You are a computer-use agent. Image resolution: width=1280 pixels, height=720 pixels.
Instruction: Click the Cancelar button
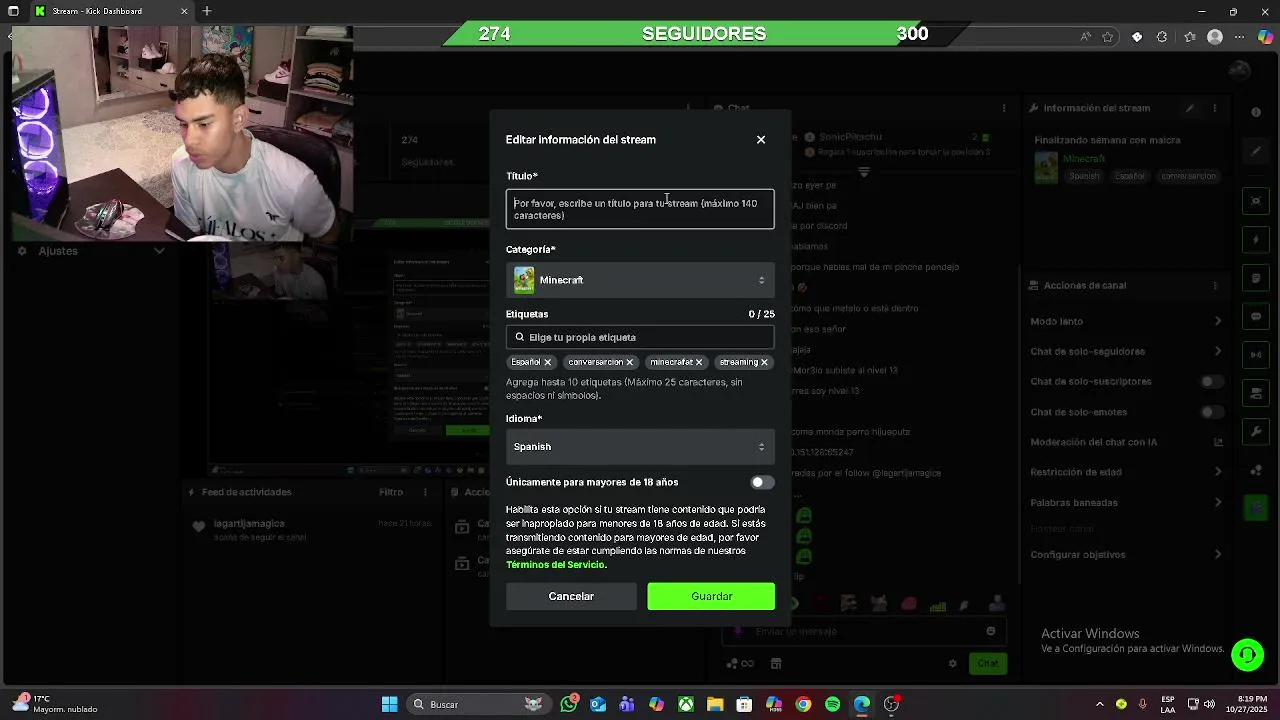(571, 596)
